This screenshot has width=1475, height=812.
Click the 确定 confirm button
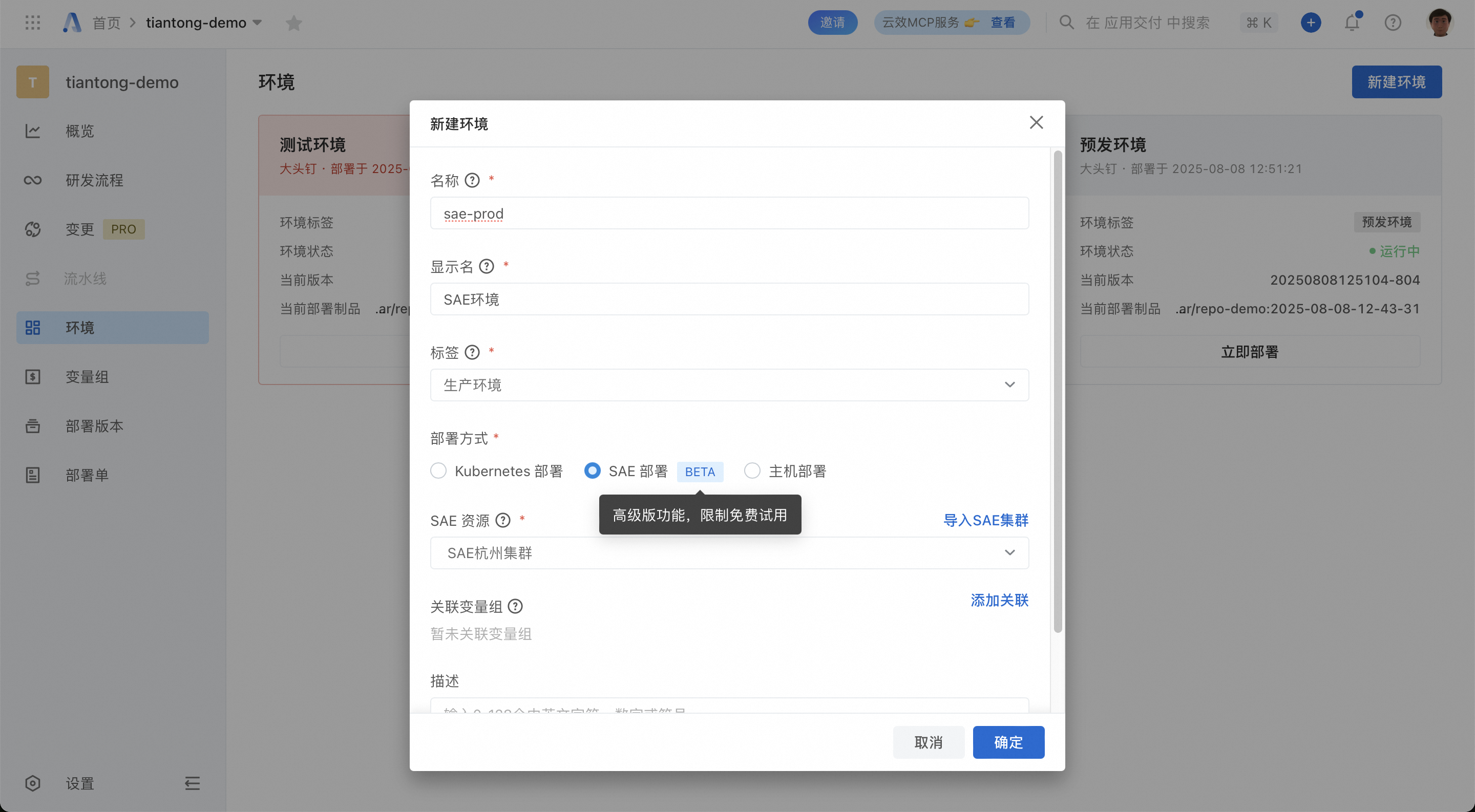[1008, 742]
